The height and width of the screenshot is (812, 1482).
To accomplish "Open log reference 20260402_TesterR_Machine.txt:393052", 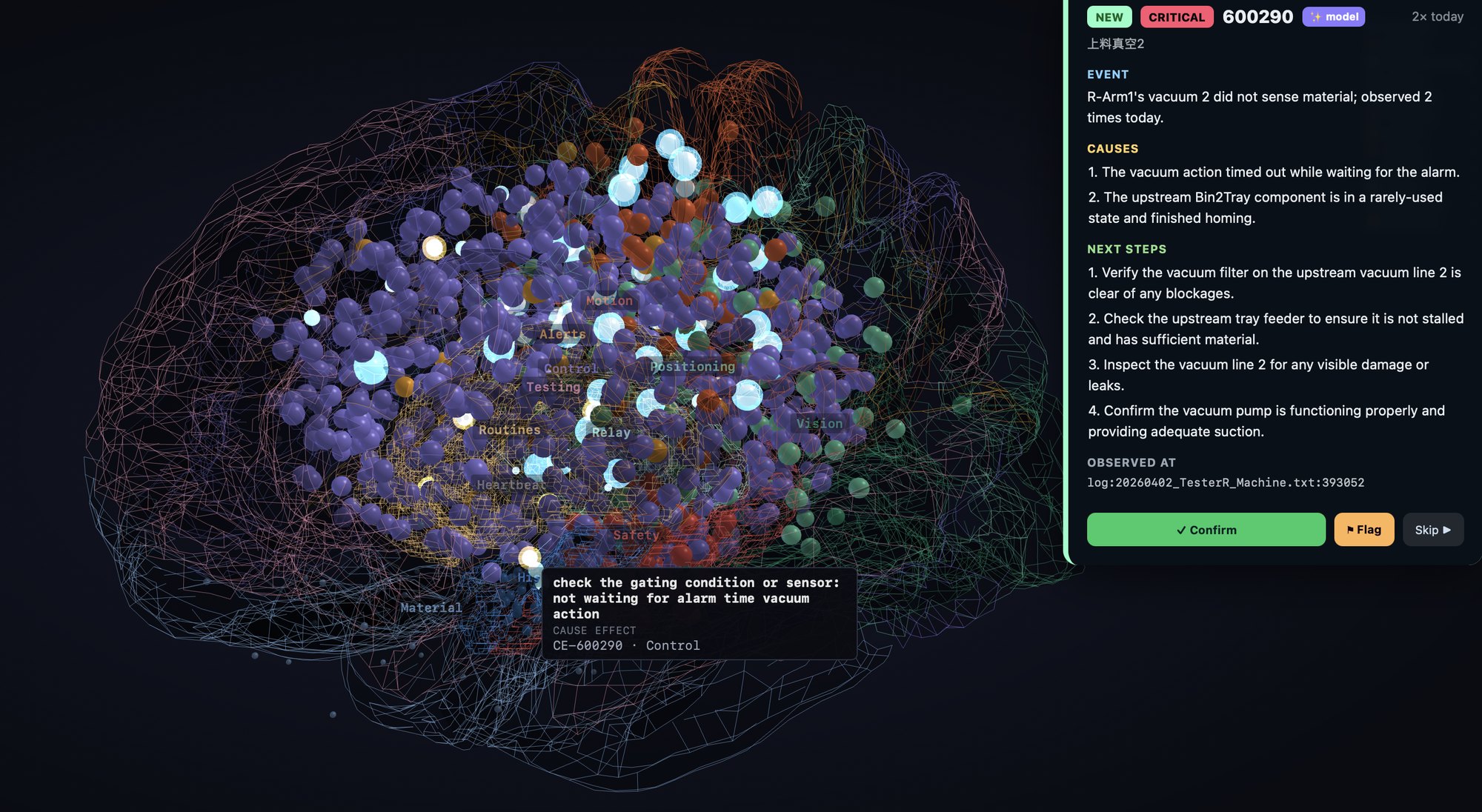I will pos(1226,482).
